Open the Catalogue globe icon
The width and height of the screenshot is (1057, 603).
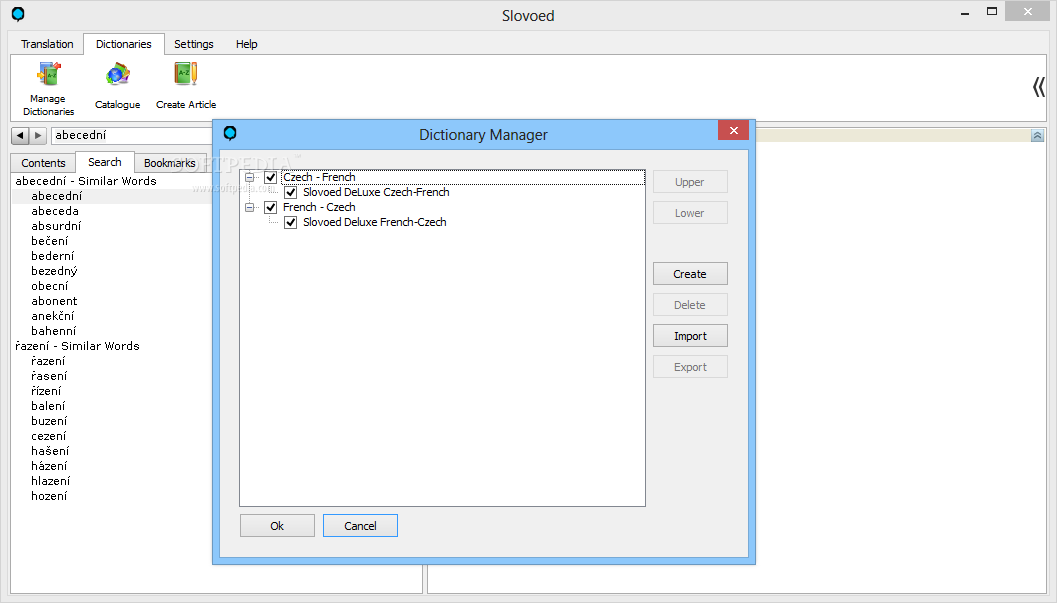[117, 74]
